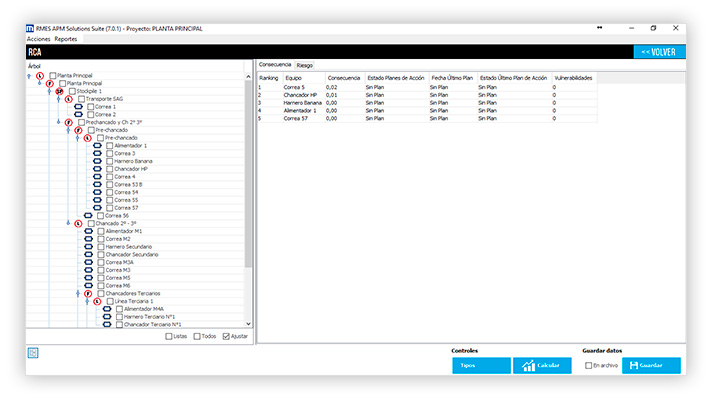Click the F icon of Chancadores Terciarios
Screen dimensions: 716x399
click(x=88, y=294)
